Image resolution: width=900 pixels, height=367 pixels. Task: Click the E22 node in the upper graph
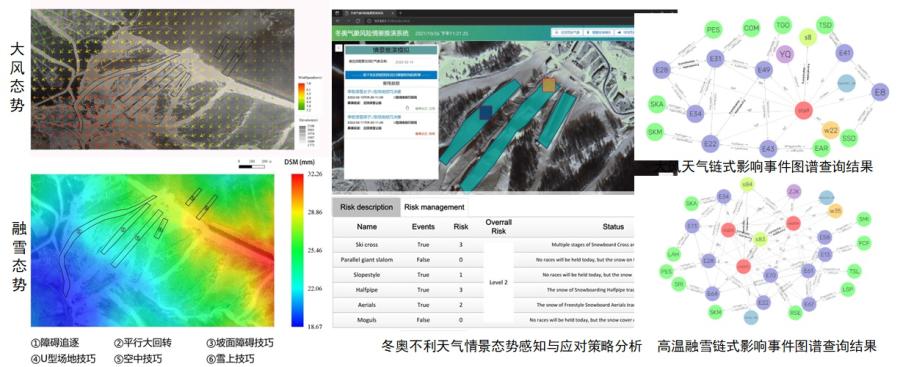tap(710, 143)
